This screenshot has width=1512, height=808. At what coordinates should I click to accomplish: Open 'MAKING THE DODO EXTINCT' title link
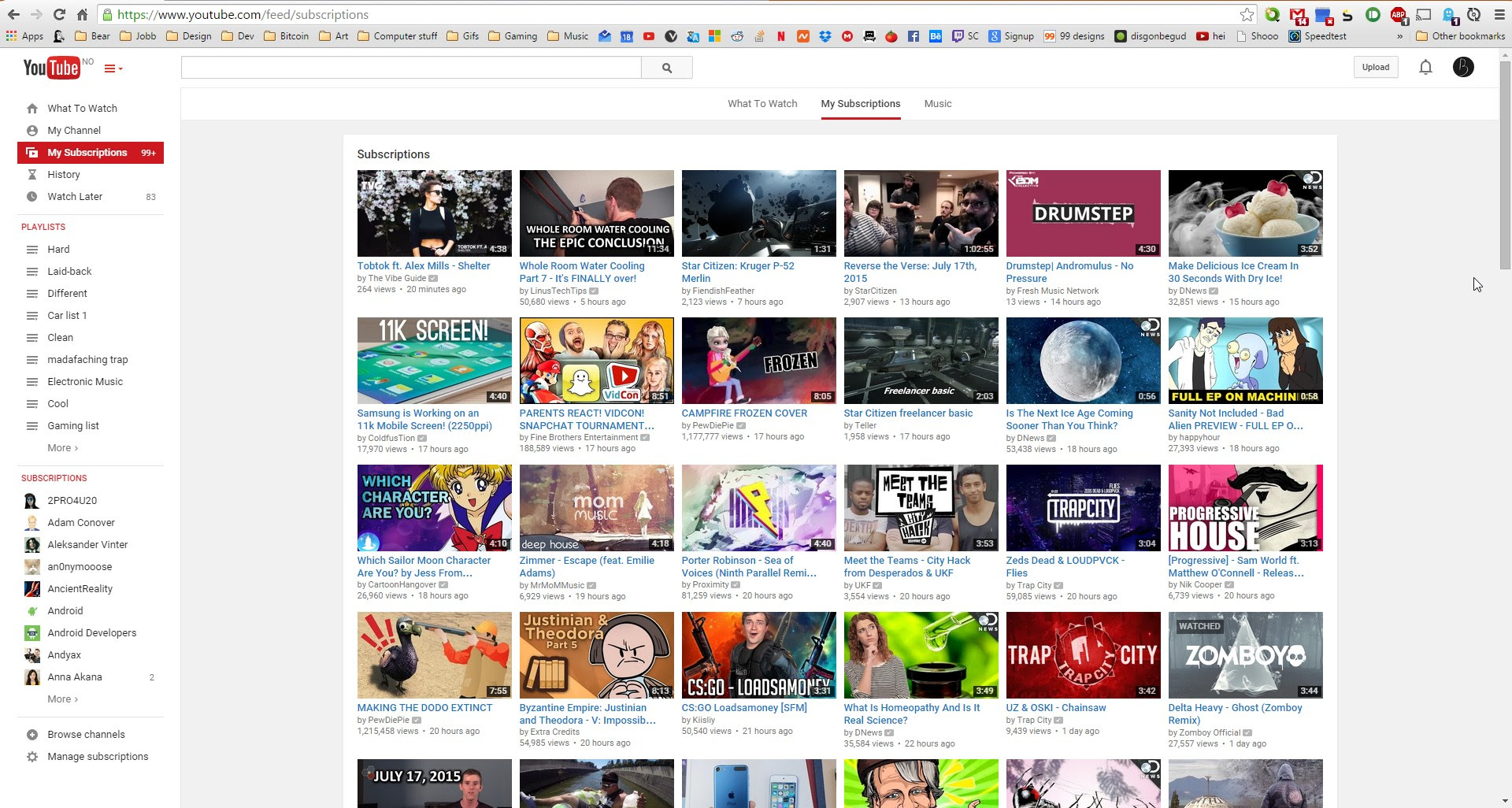[x=424, y=708]
